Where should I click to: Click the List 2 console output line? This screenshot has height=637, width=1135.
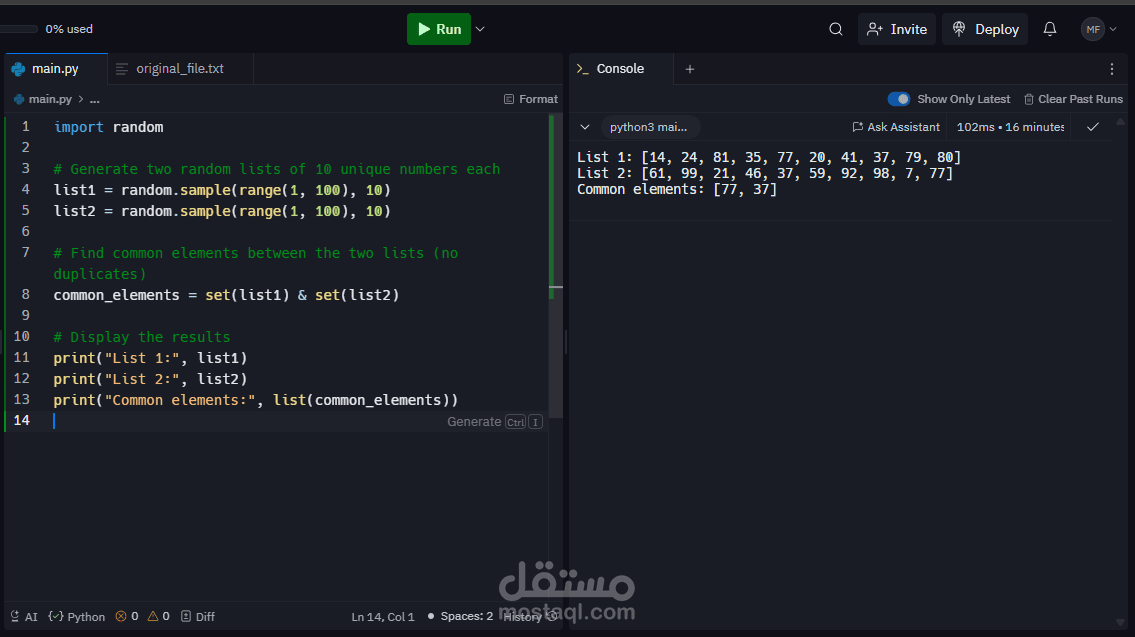tap(765, 173)
